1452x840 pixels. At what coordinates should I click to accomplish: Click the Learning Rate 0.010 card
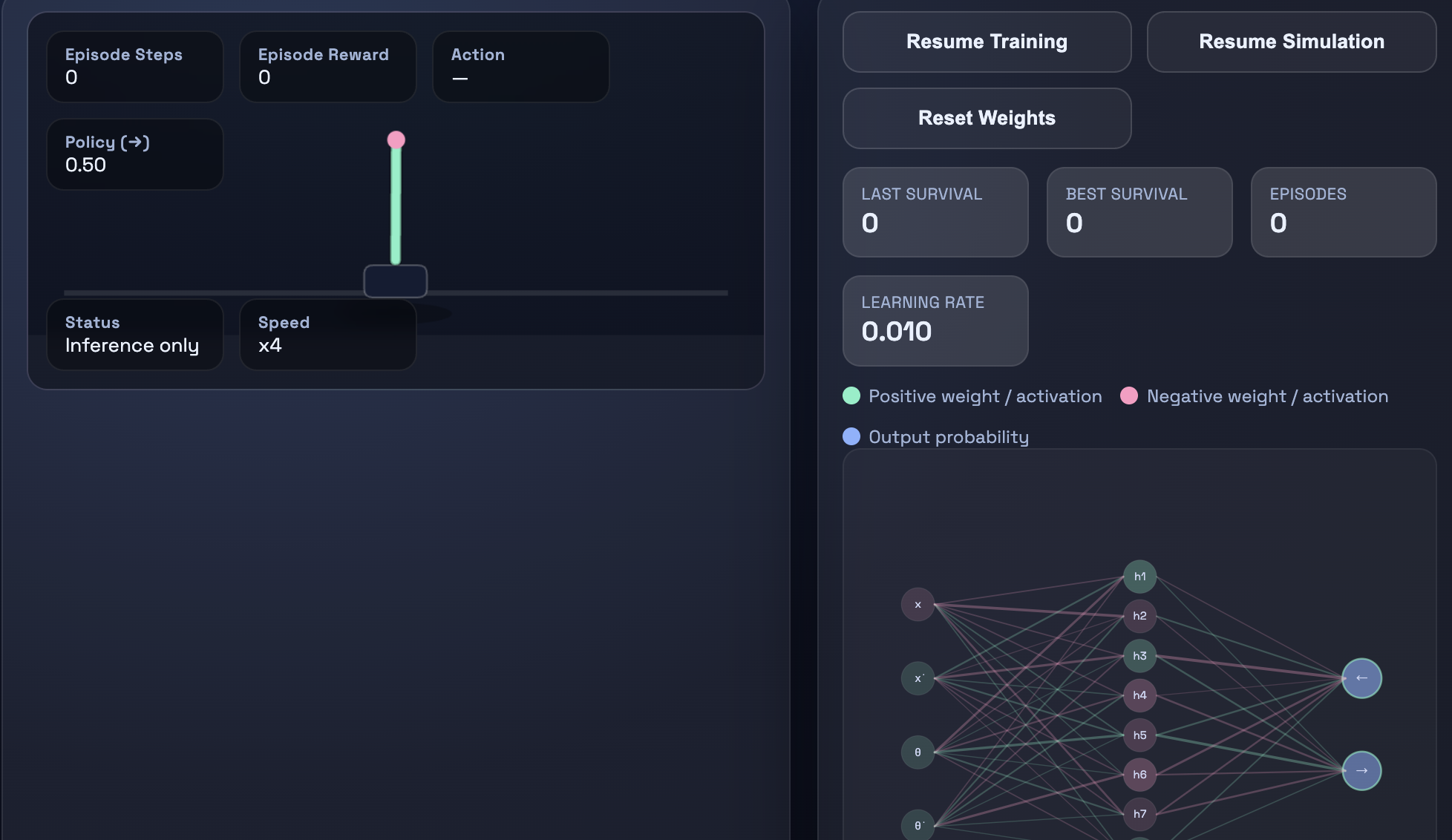[x=935, y=321]
